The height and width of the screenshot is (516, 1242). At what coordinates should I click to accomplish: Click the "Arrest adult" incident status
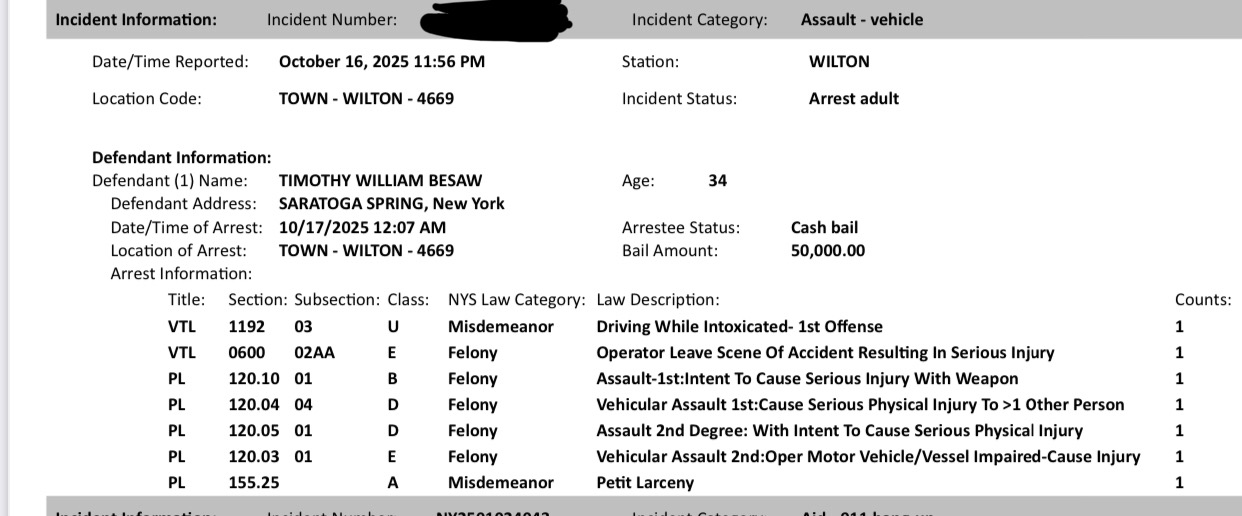853,98
